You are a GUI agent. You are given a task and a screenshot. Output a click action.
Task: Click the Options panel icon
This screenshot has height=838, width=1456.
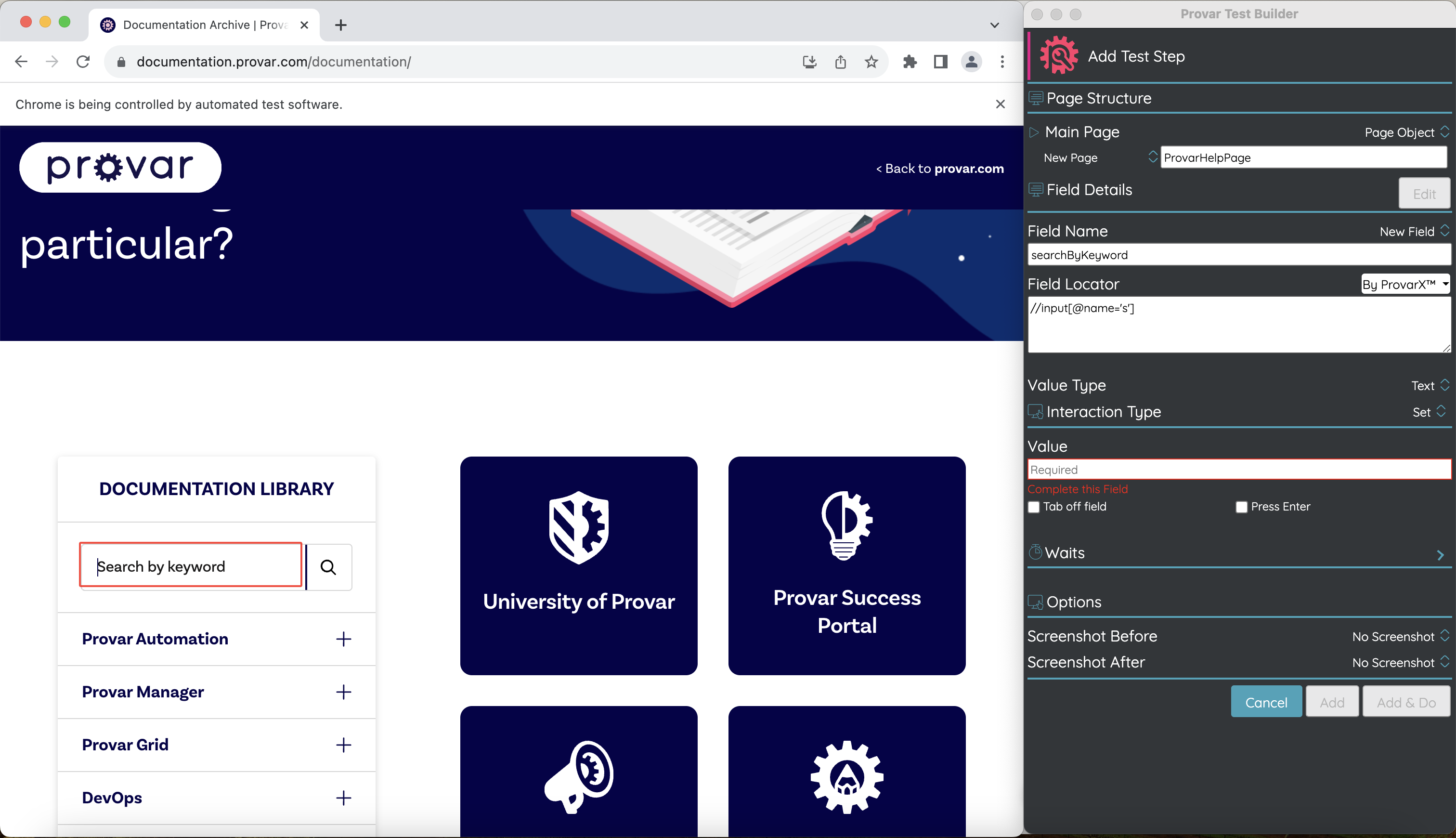(1036, 602)
